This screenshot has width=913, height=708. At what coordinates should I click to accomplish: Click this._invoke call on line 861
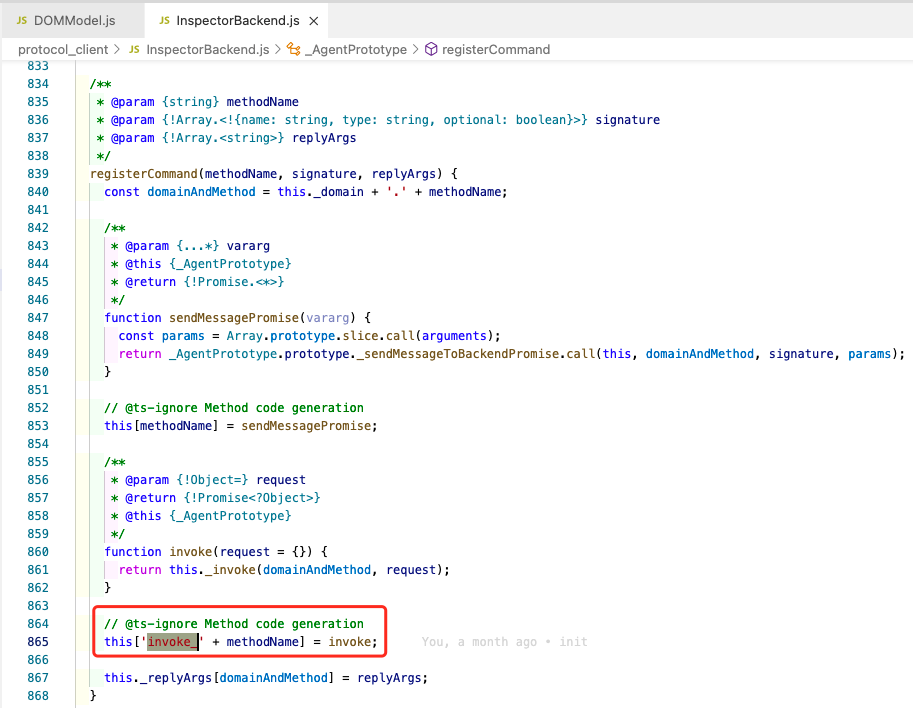point(213,569)
